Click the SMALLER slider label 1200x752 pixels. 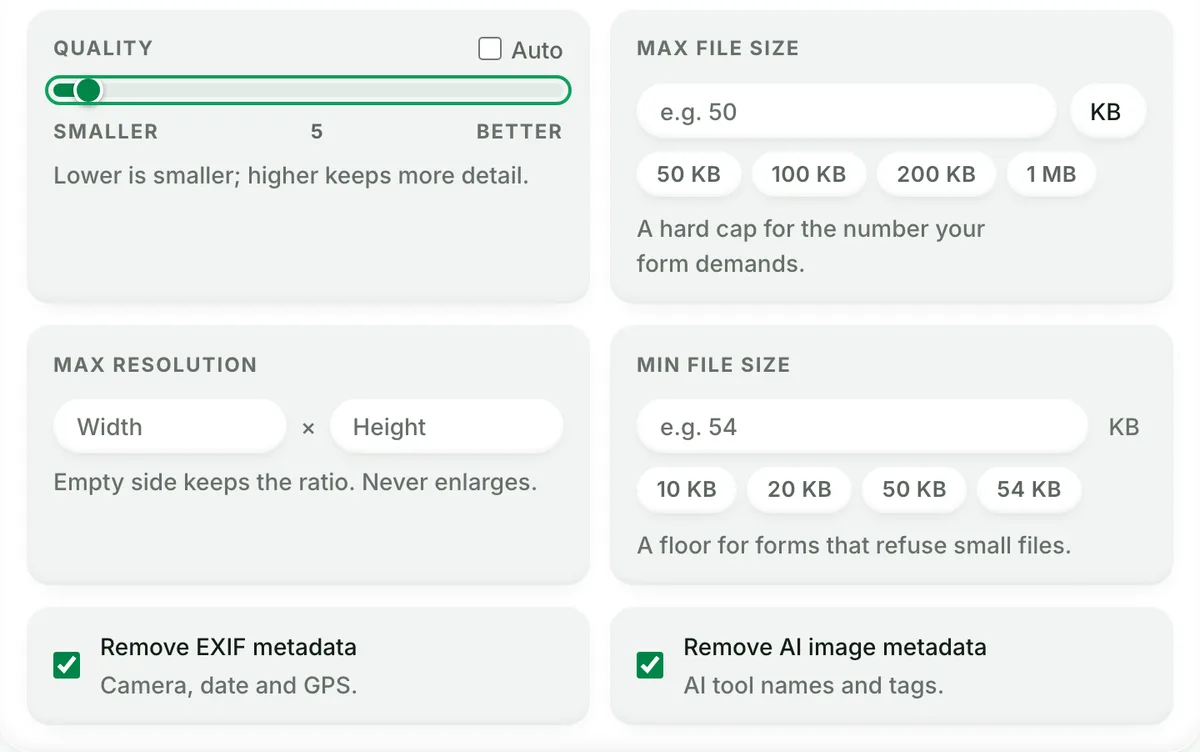[x=106, y=132]
